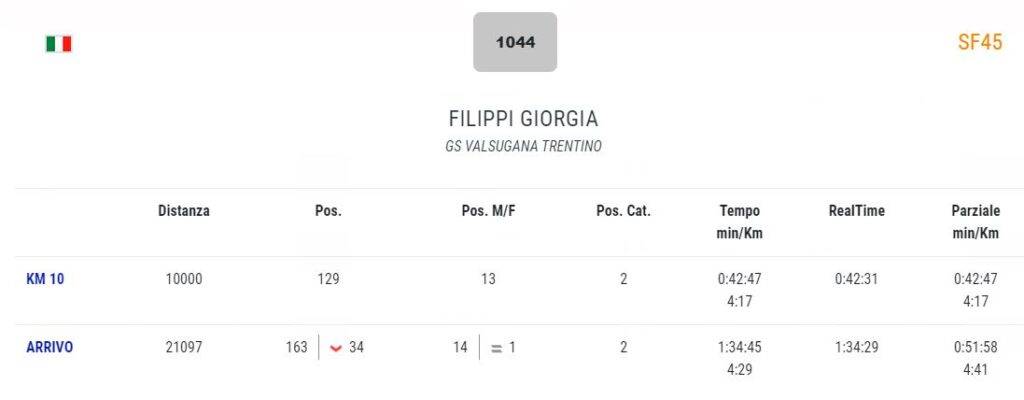
Task: Click the RealTime column header
Action: click(x=857, y=211)
